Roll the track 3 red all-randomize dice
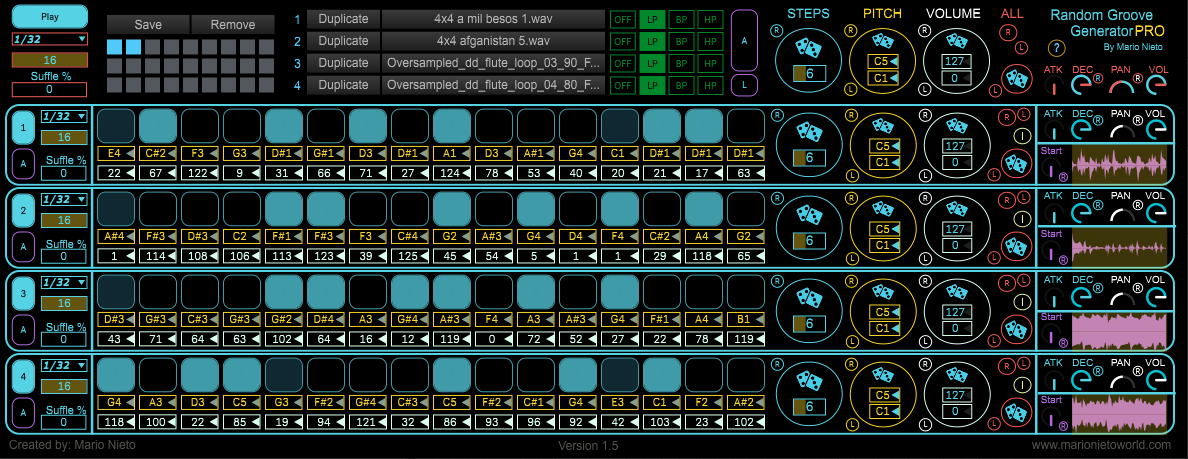Viewport: 1188px width, 459px height. point(1017,325)
